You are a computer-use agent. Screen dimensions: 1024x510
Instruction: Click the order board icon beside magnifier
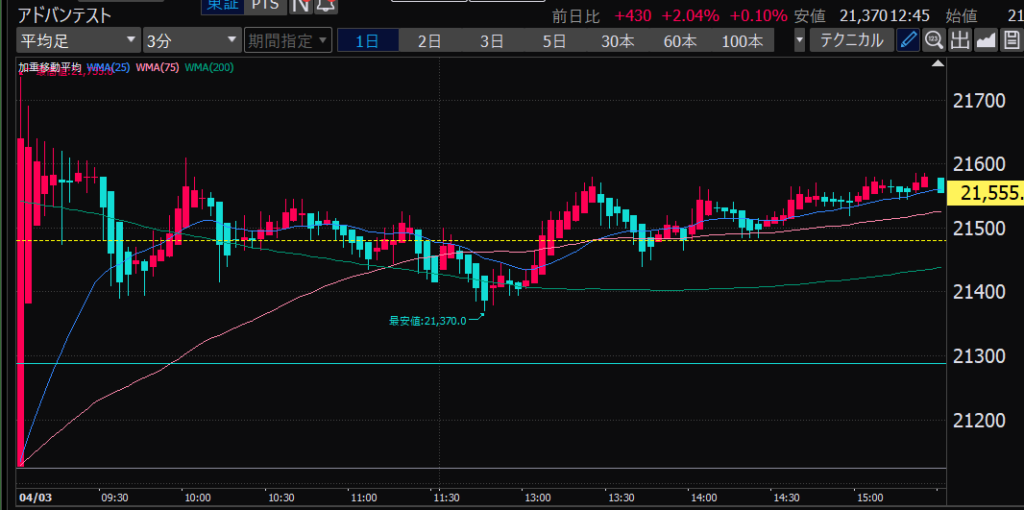pos(960,41)
